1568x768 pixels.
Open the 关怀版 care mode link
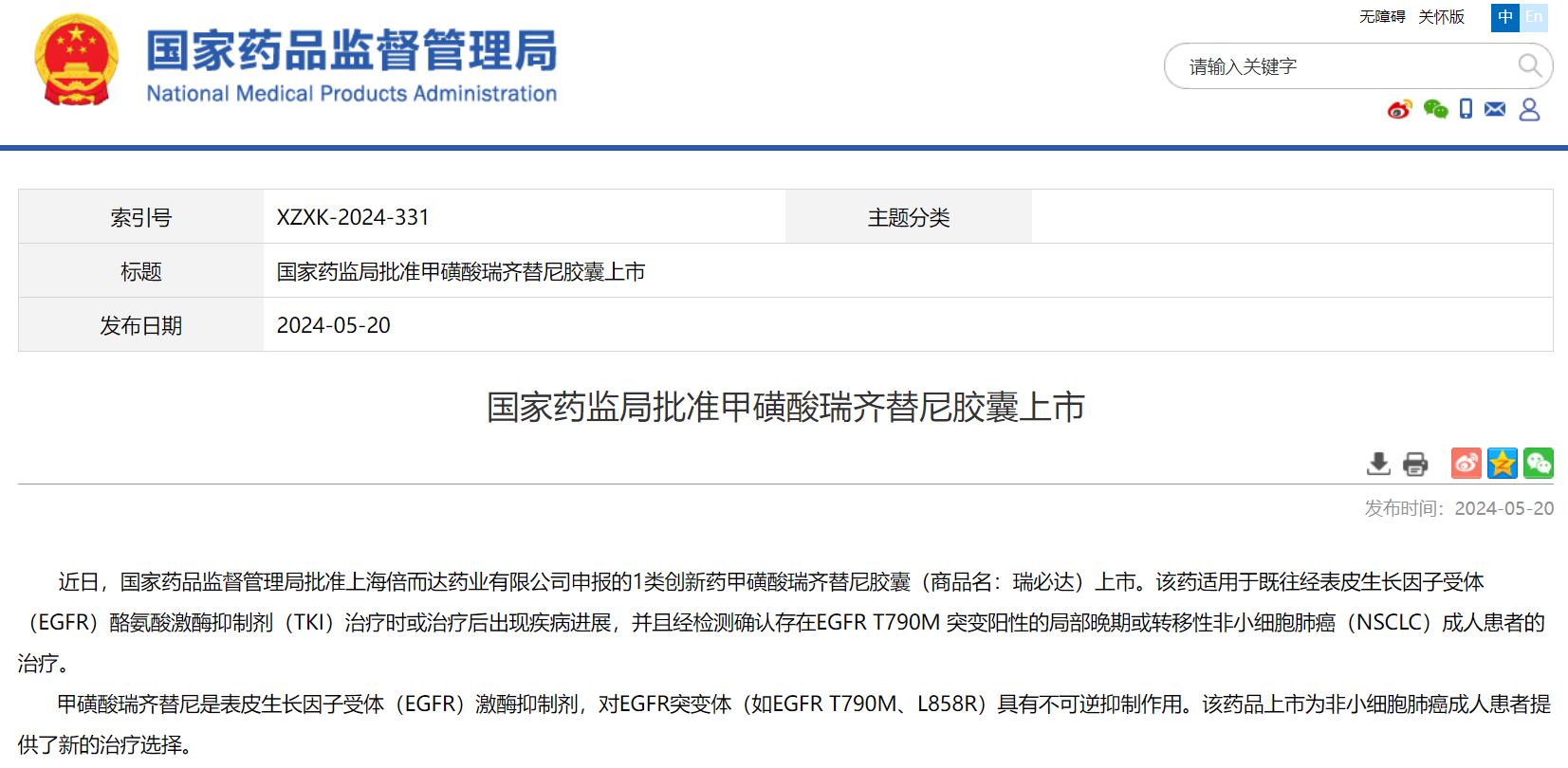tap(1441, 17)
